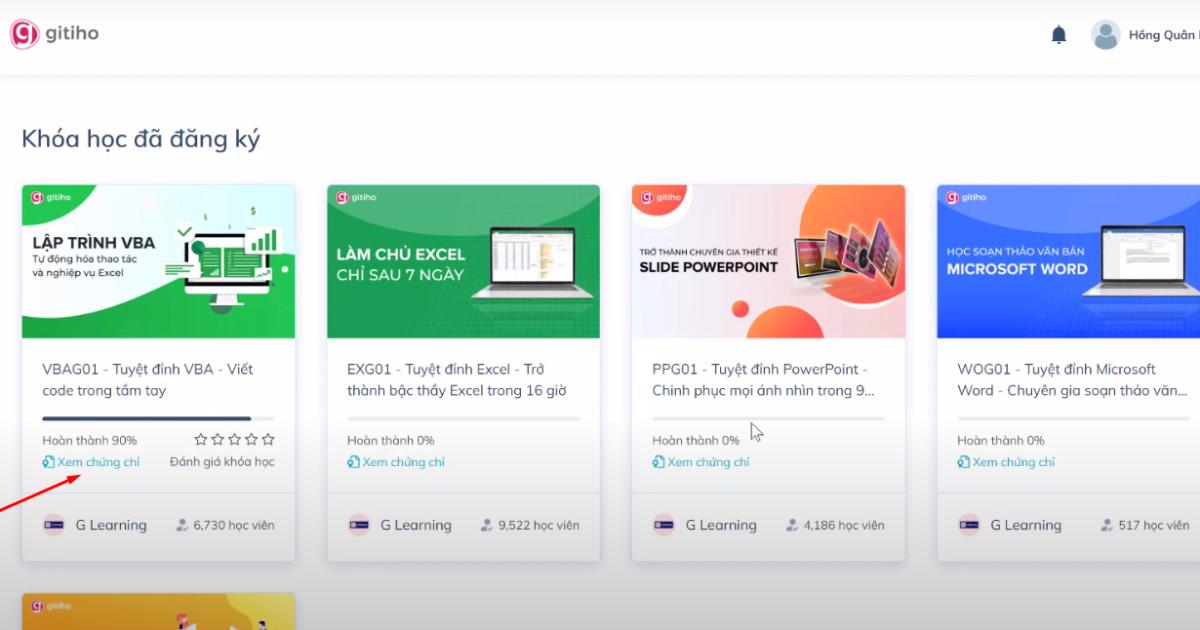
Task: Click the students icon on the WOG01 card
Action: [1107, 525]
